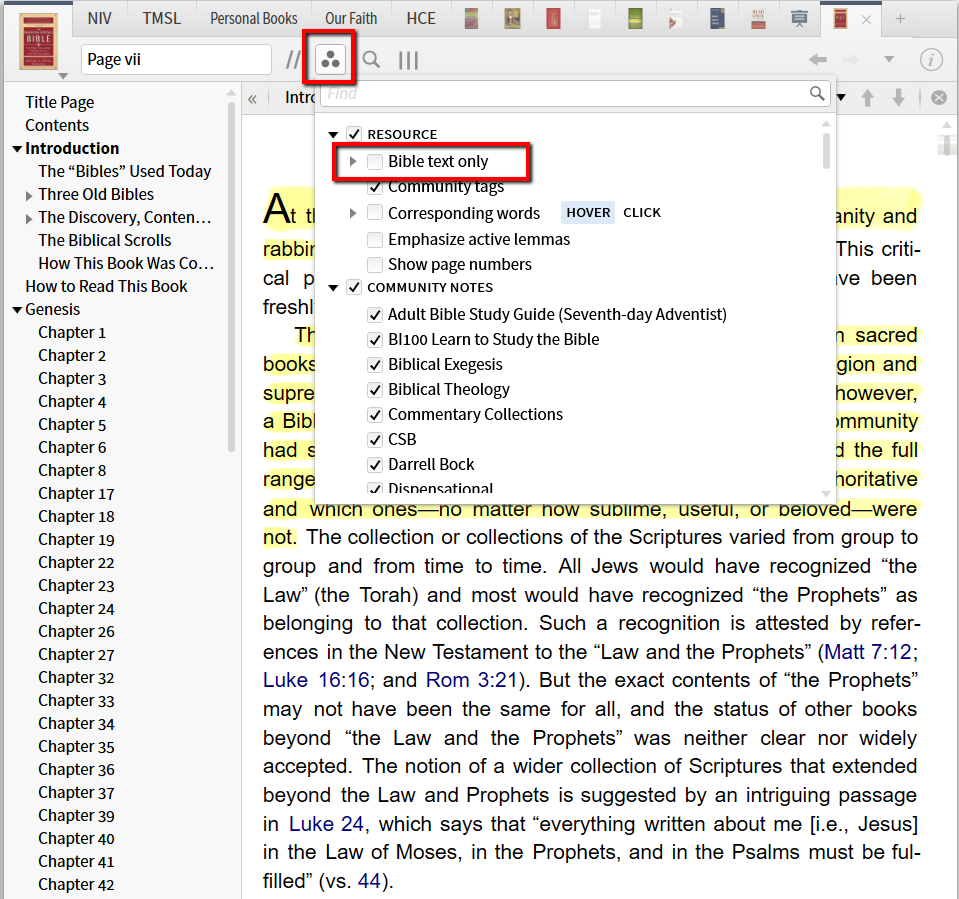Enable the Bible text only checkbox
Image resolution: width=959 pixels, height=899 pixels.
375,162
